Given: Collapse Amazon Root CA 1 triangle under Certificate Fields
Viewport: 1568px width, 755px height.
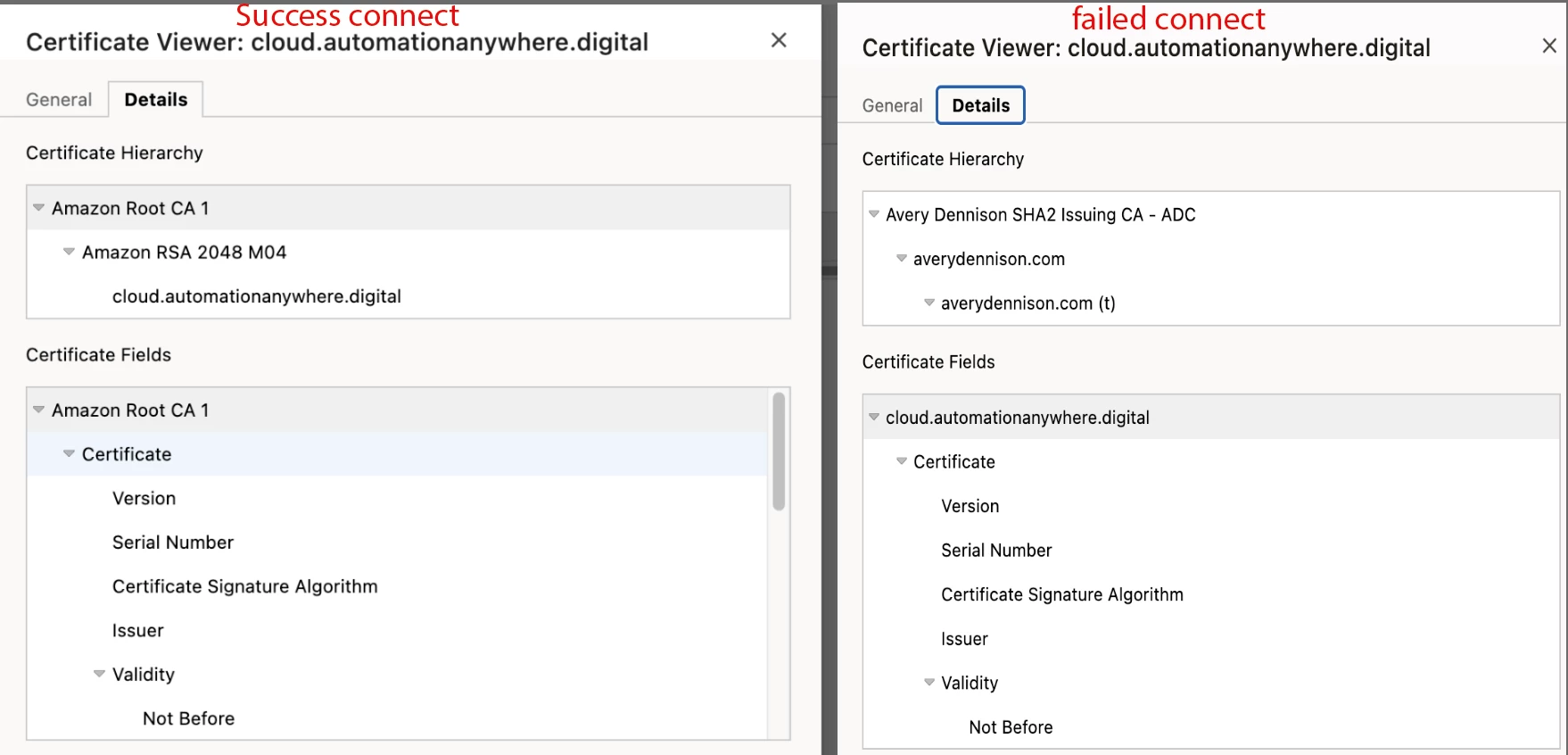Looking at the screenshot, I should pyautogui.click(x=39, y=410).
